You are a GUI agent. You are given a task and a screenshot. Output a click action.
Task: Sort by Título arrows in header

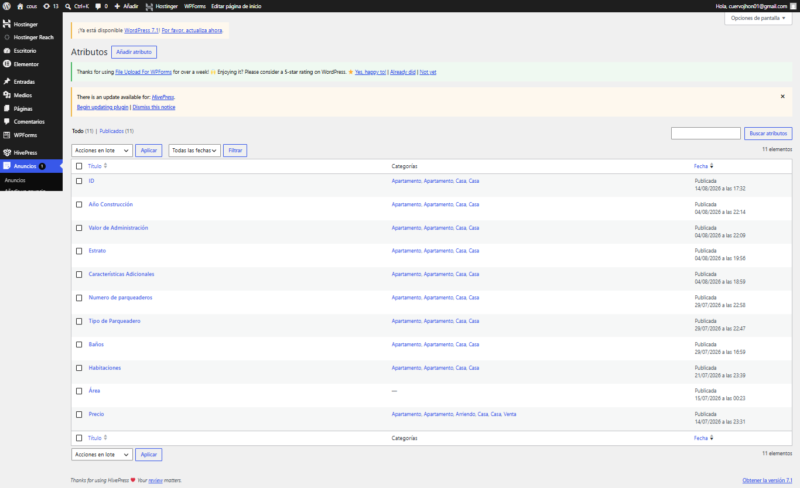(x=105, y=166)
